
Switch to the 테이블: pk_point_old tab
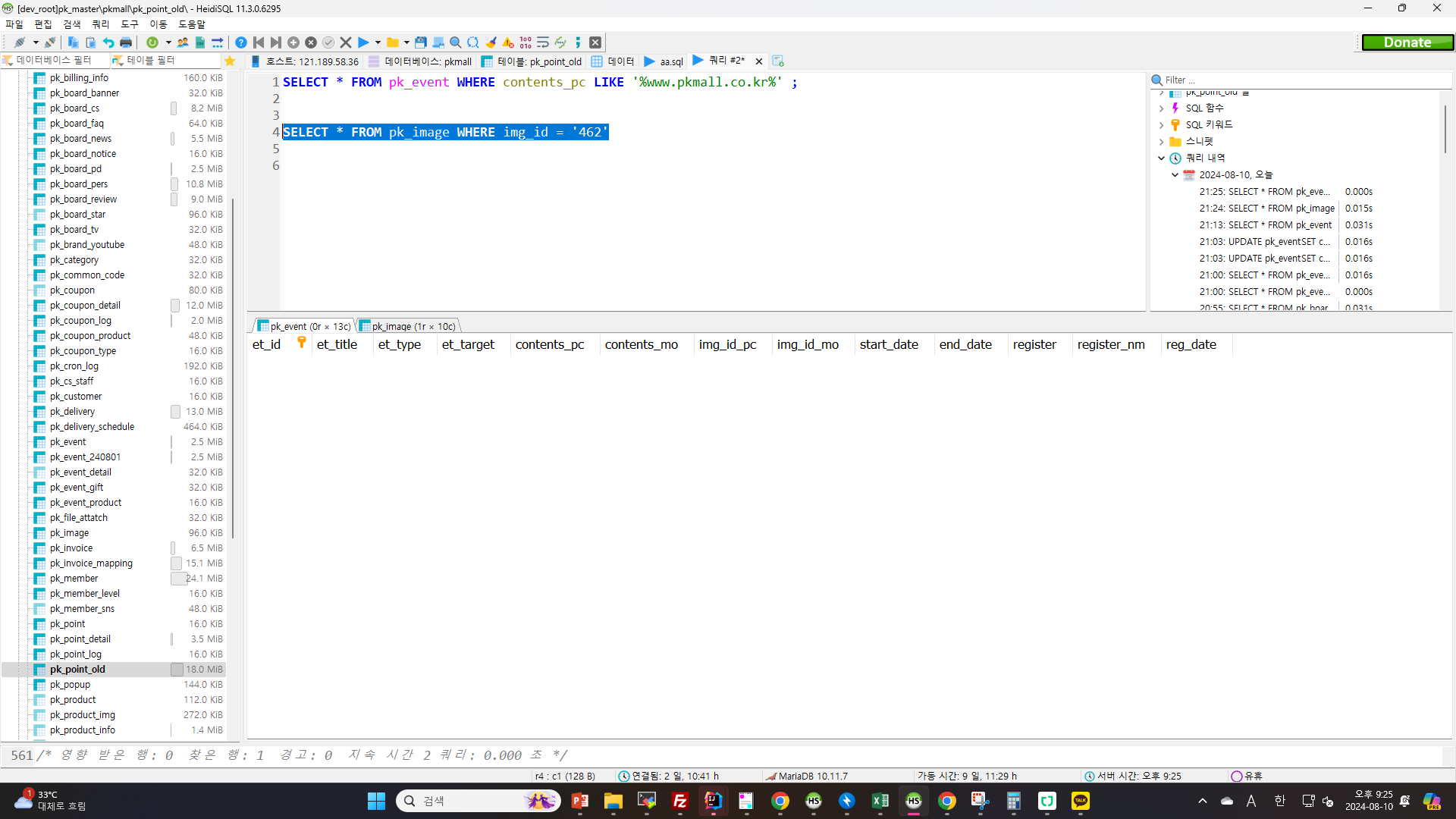point(532,61)
